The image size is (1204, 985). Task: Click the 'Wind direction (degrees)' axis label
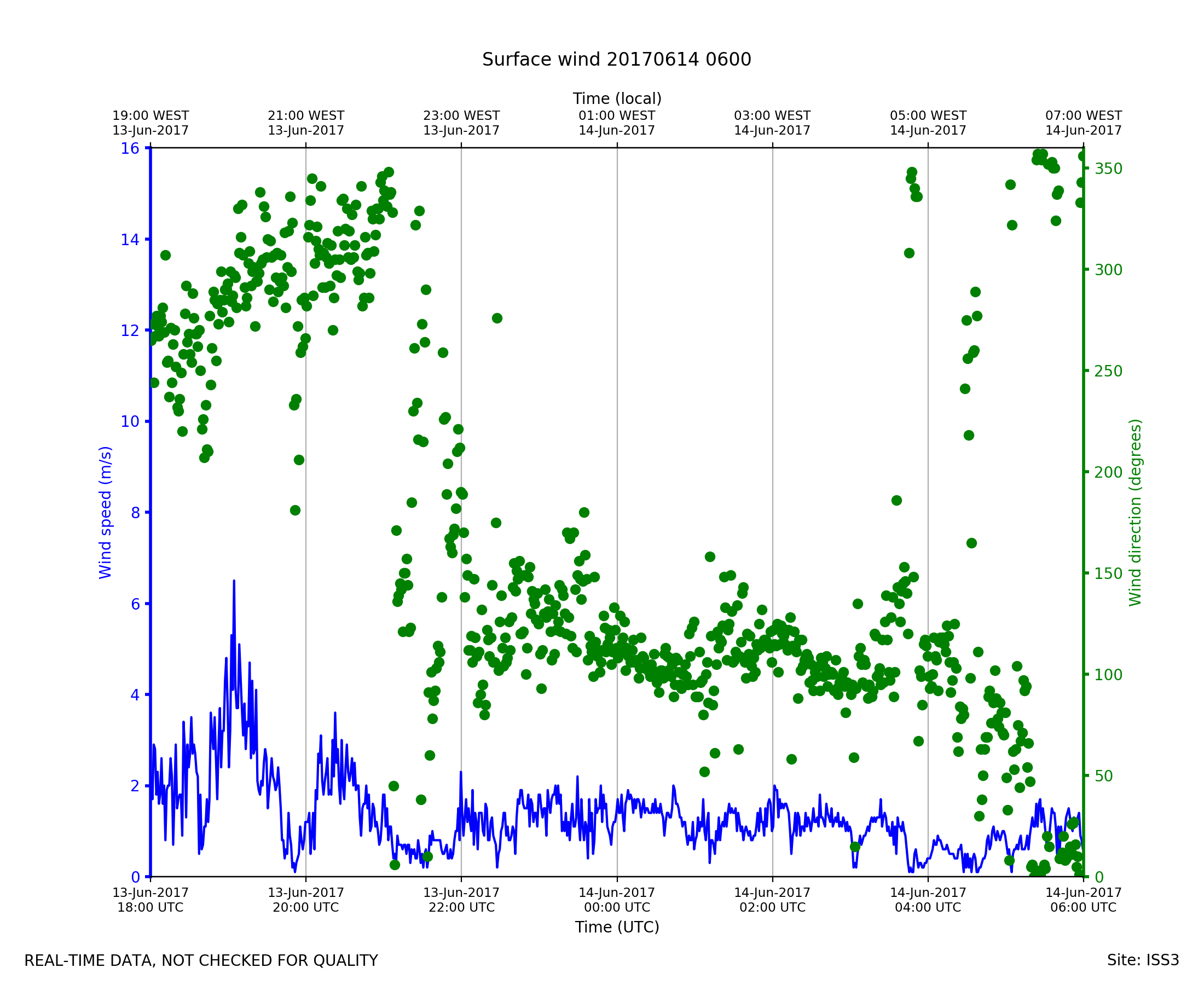click(x=1135, y=512)
